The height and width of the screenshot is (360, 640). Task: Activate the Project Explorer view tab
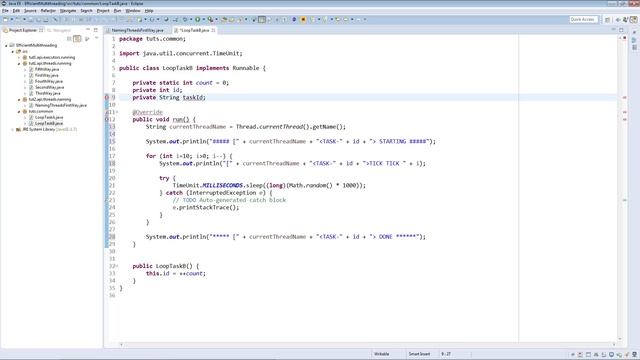pos(23,30)
